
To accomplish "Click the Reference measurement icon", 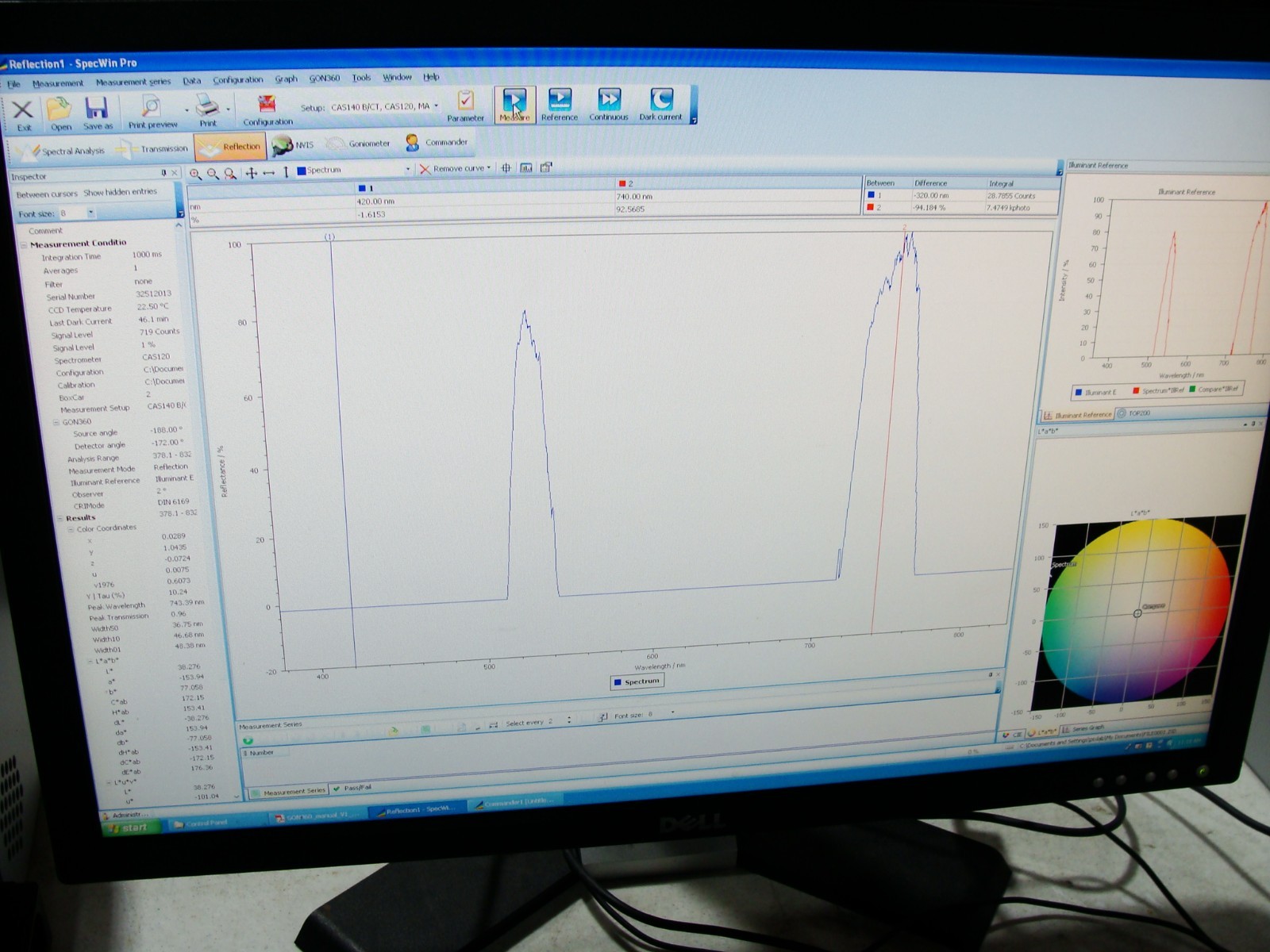I will 561,105.
